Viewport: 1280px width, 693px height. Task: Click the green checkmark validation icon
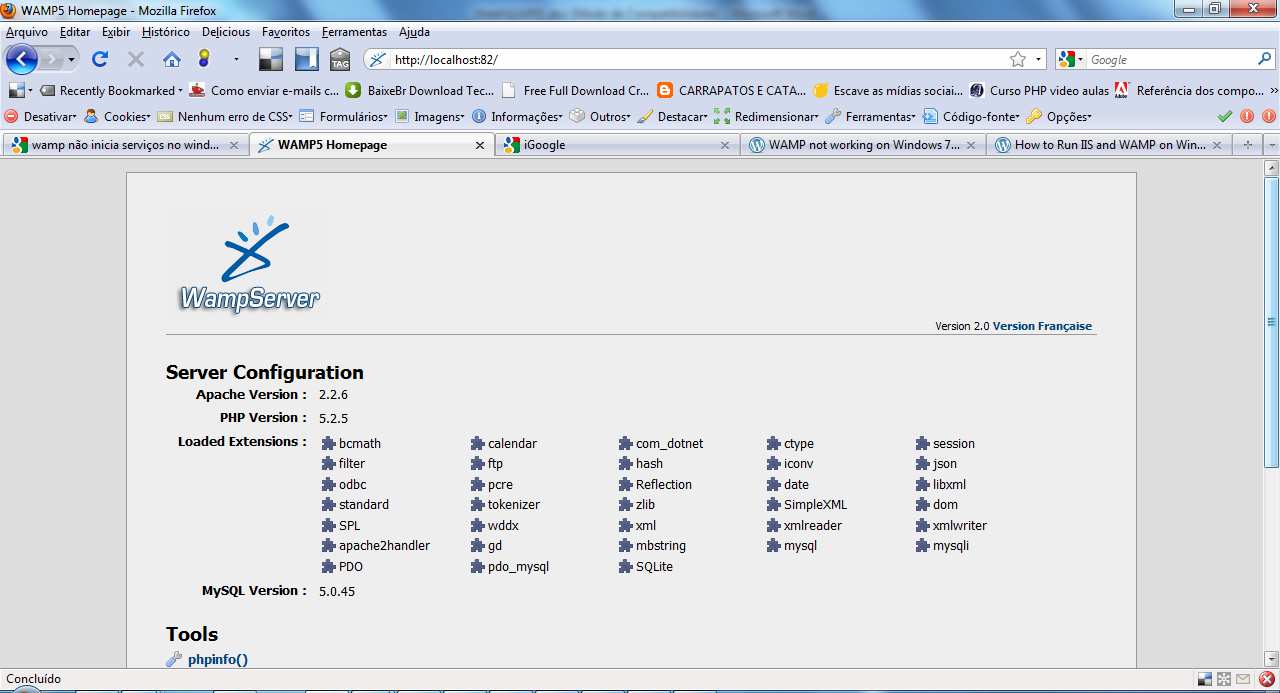[x=1225, y=116]
